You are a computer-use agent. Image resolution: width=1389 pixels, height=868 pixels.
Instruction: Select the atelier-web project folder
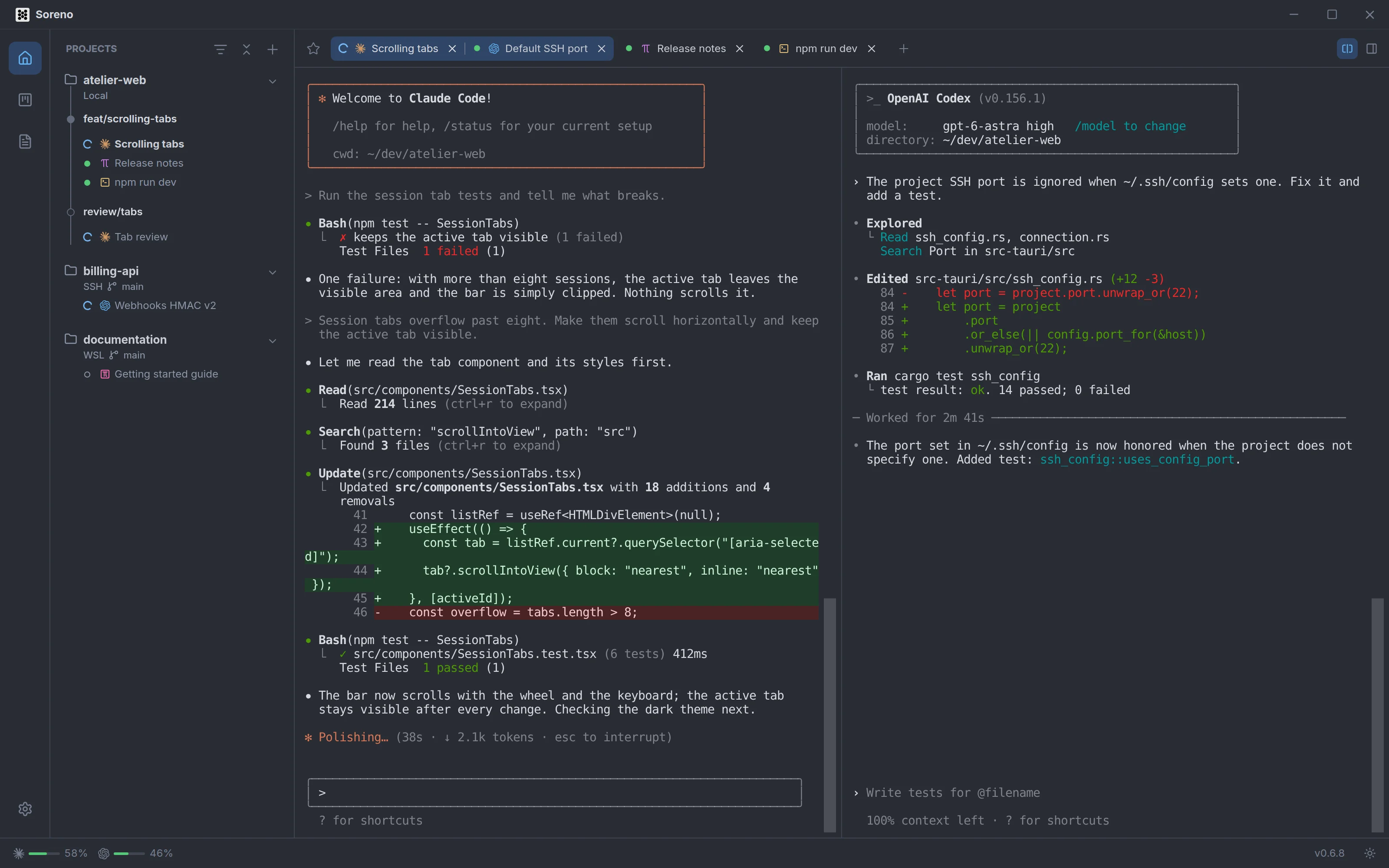114,80
